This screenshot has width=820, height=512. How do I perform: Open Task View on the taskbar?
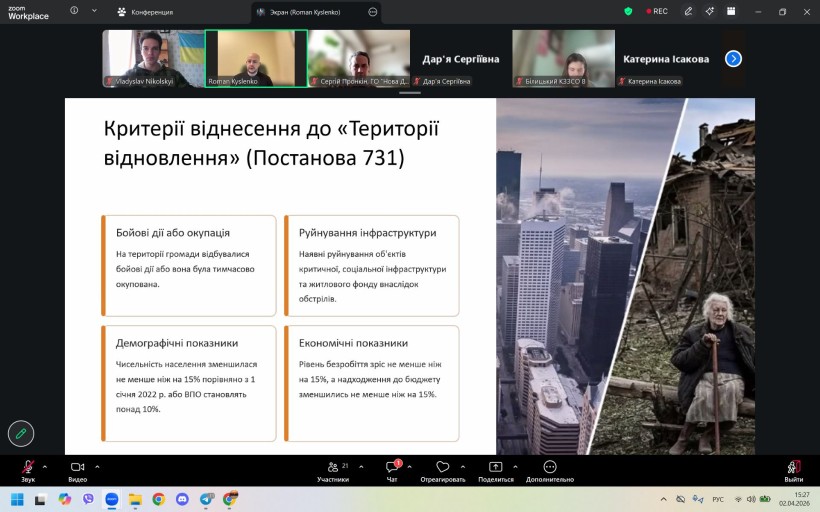pos(40,499)
